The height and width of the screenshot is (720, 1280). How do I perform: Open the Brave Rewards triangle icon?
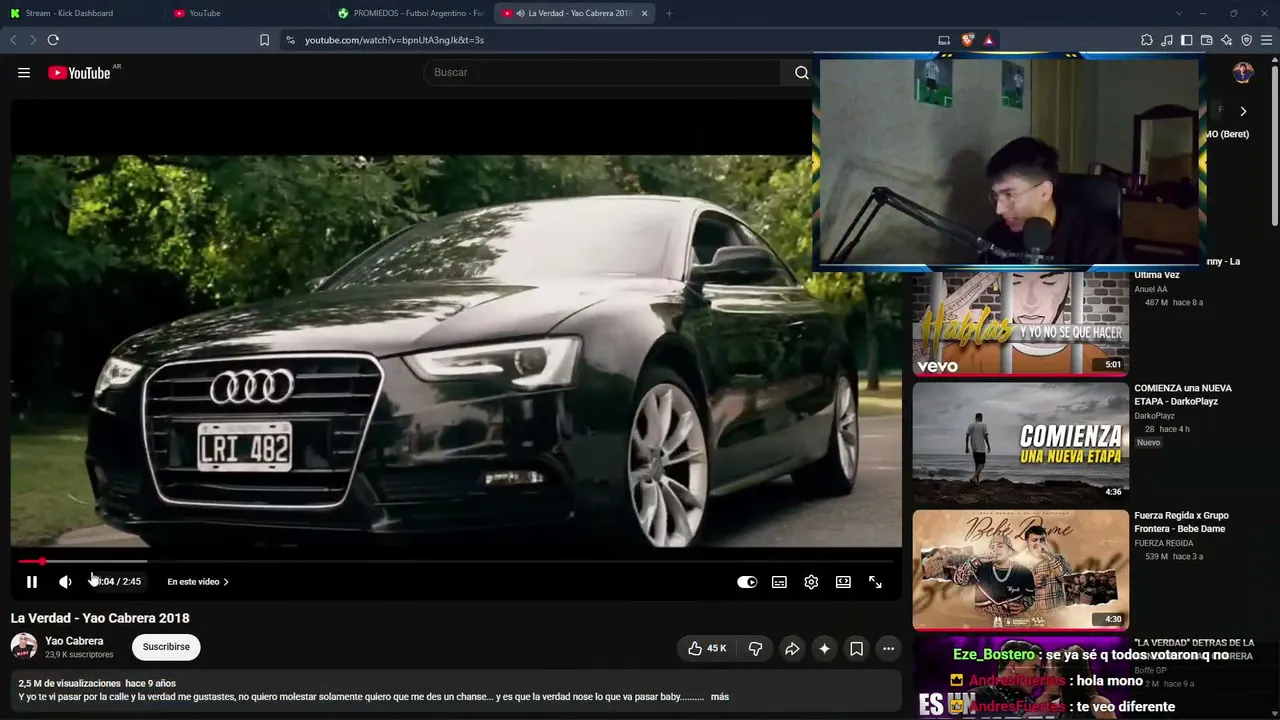[x=989, y=40]
